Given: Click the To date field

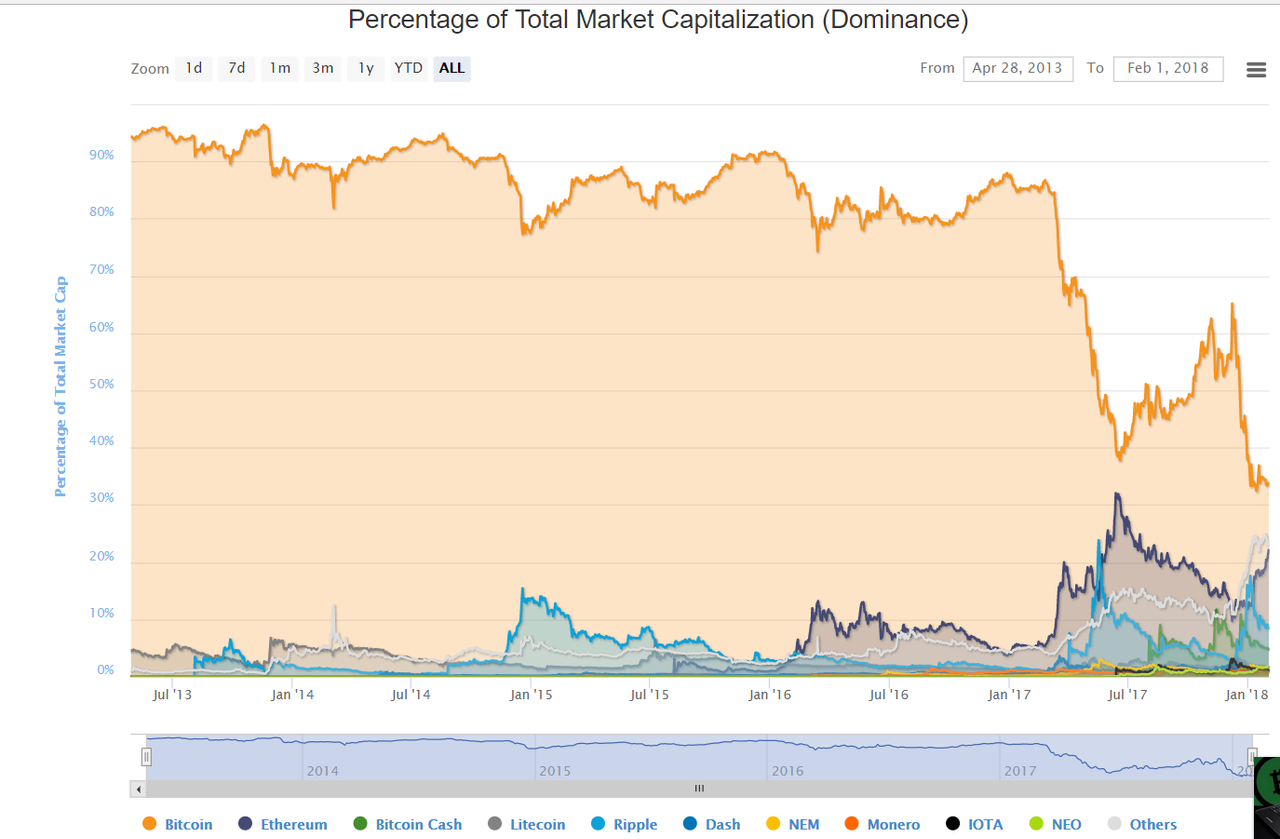Looking at the screenshot, I should [x=1168, y=68].
